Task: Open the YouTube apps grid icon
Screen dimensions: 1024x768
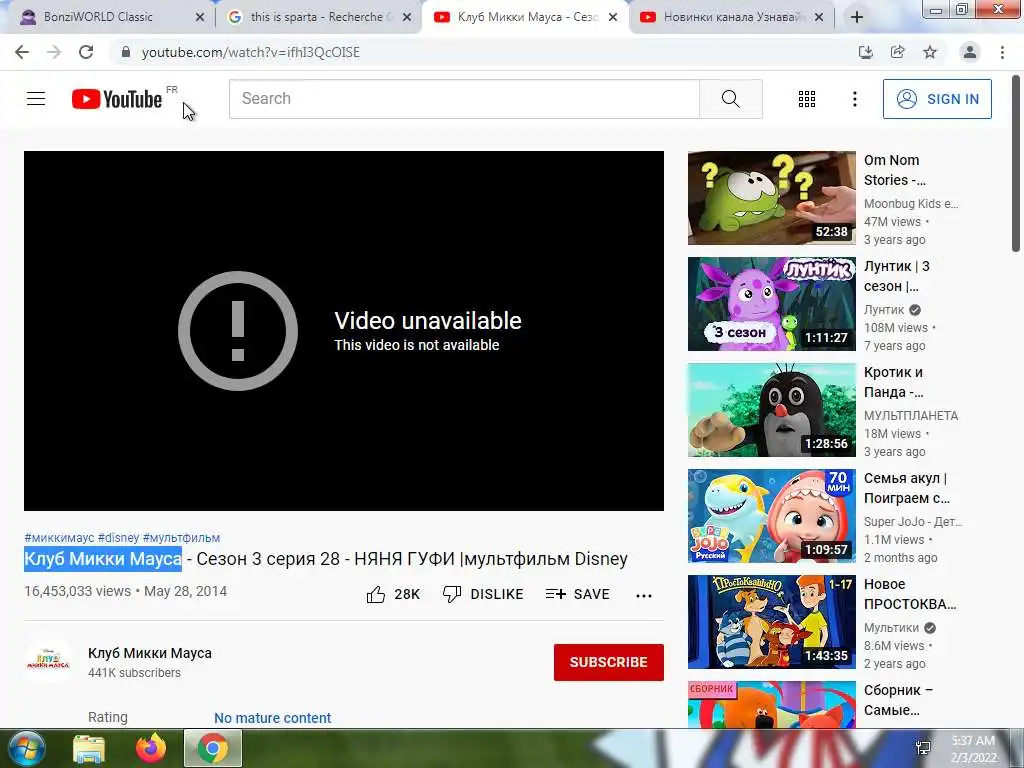Action: click(807, 99)
